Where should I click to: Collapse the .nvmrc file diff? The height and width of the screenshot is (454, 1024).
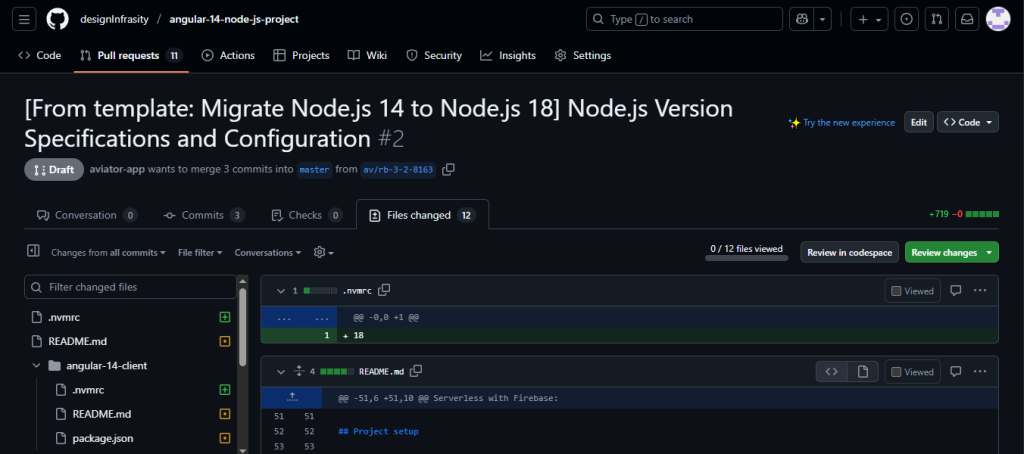point(279,291)
